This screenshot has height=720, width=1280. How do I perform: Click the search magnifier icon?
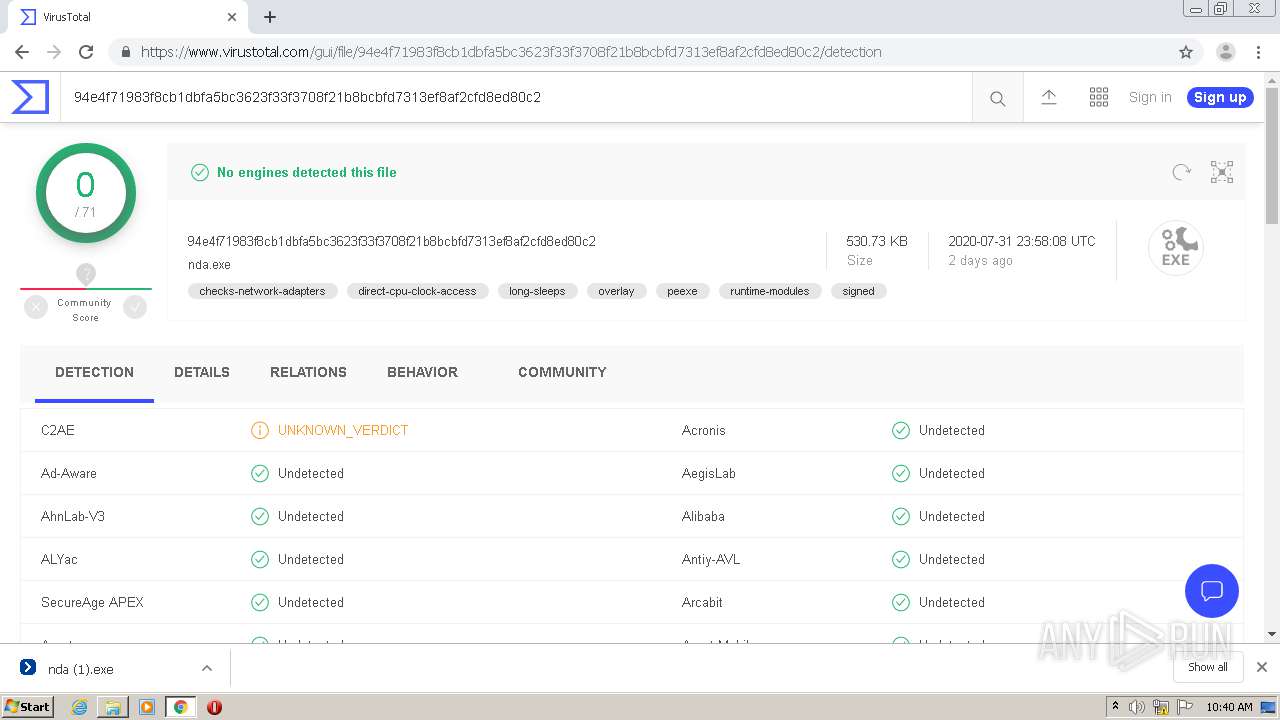click(x=997, y=98)
